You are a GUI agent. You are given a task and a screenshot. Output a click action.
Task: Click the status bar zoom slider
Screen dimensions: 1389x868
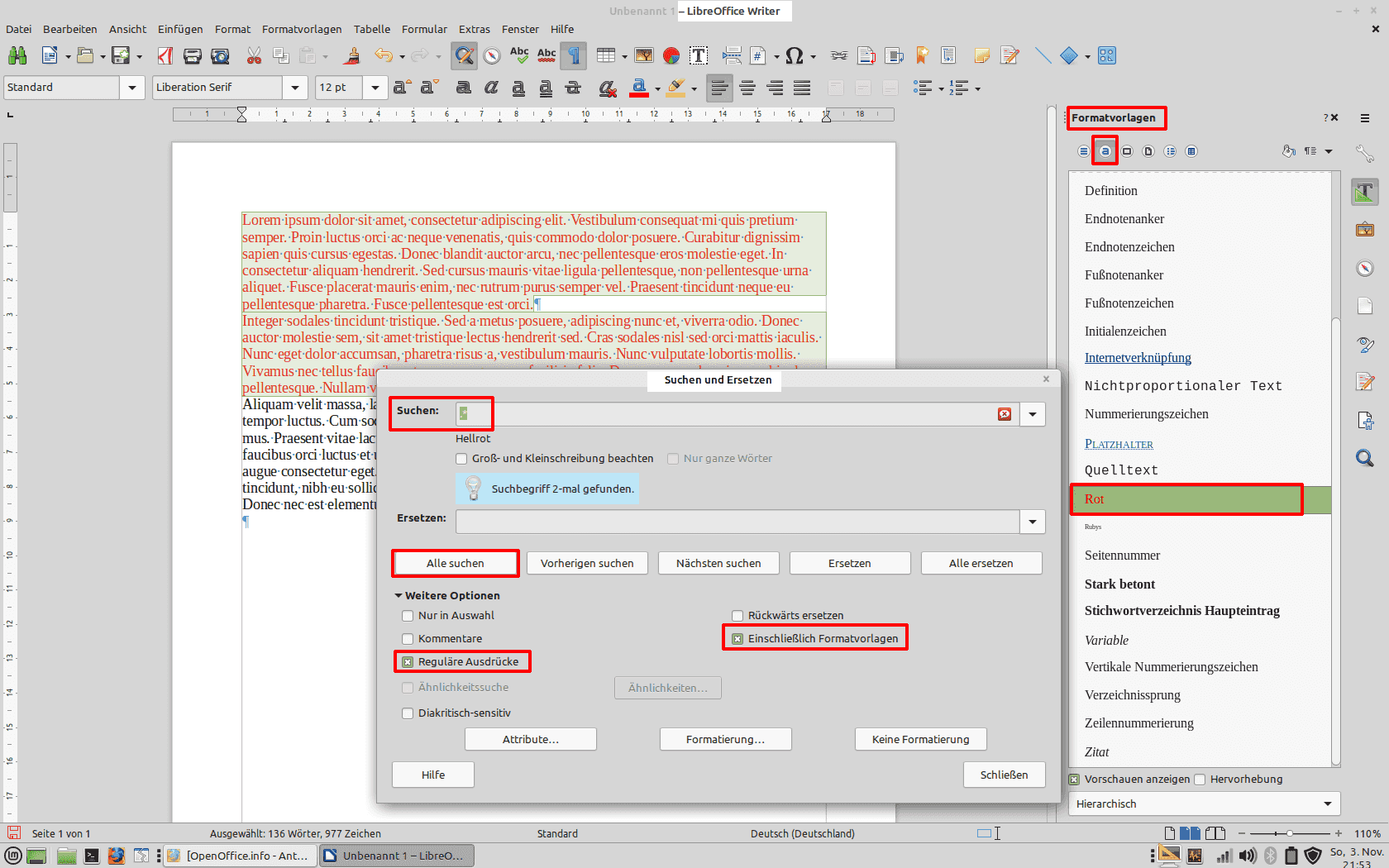pos(1290,833)
